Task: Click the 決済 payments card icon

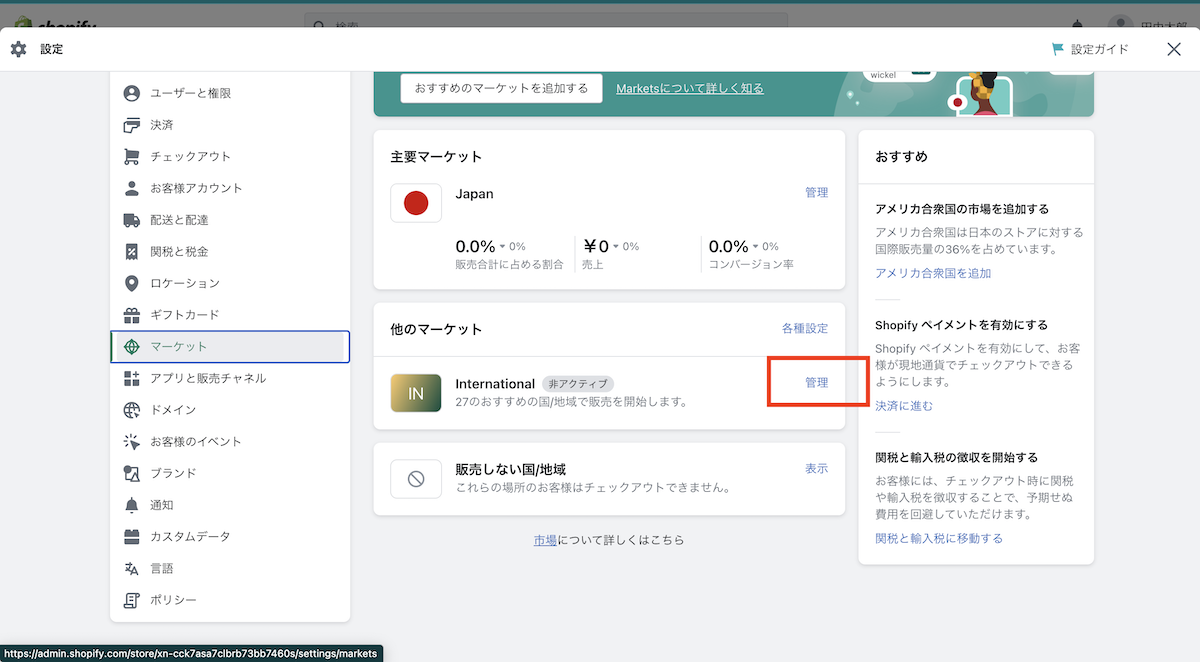Action: [x=131, y=125]
